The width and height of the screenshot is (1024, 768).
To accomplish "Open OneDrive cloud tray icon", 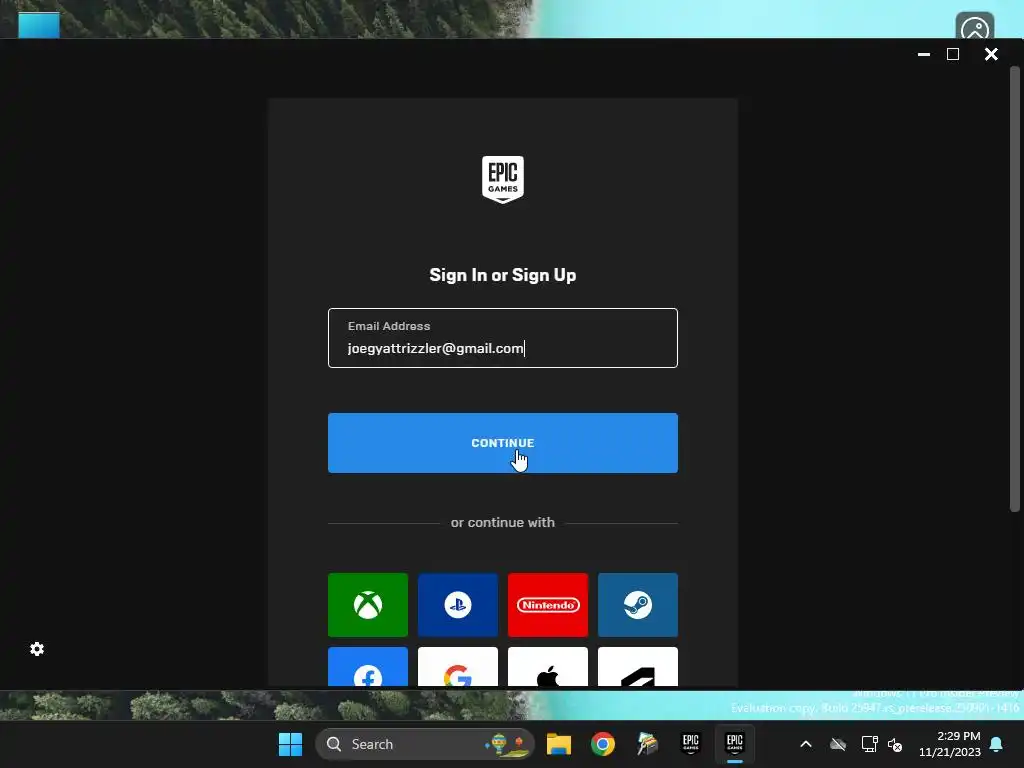I will [838, 744].
